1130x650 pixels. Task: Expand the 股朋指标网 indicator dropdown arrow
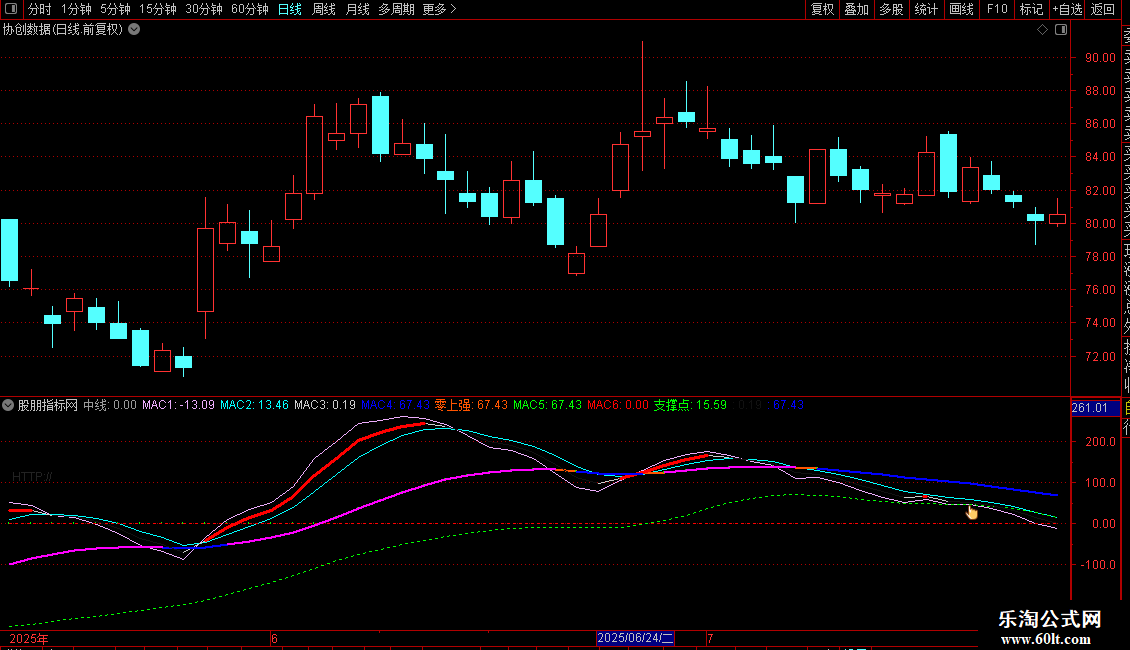click(8, 406)
